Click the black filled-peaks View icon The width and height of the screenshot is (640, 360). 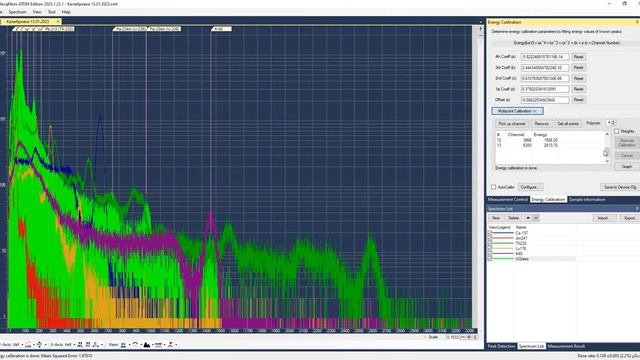pos(147,345)
